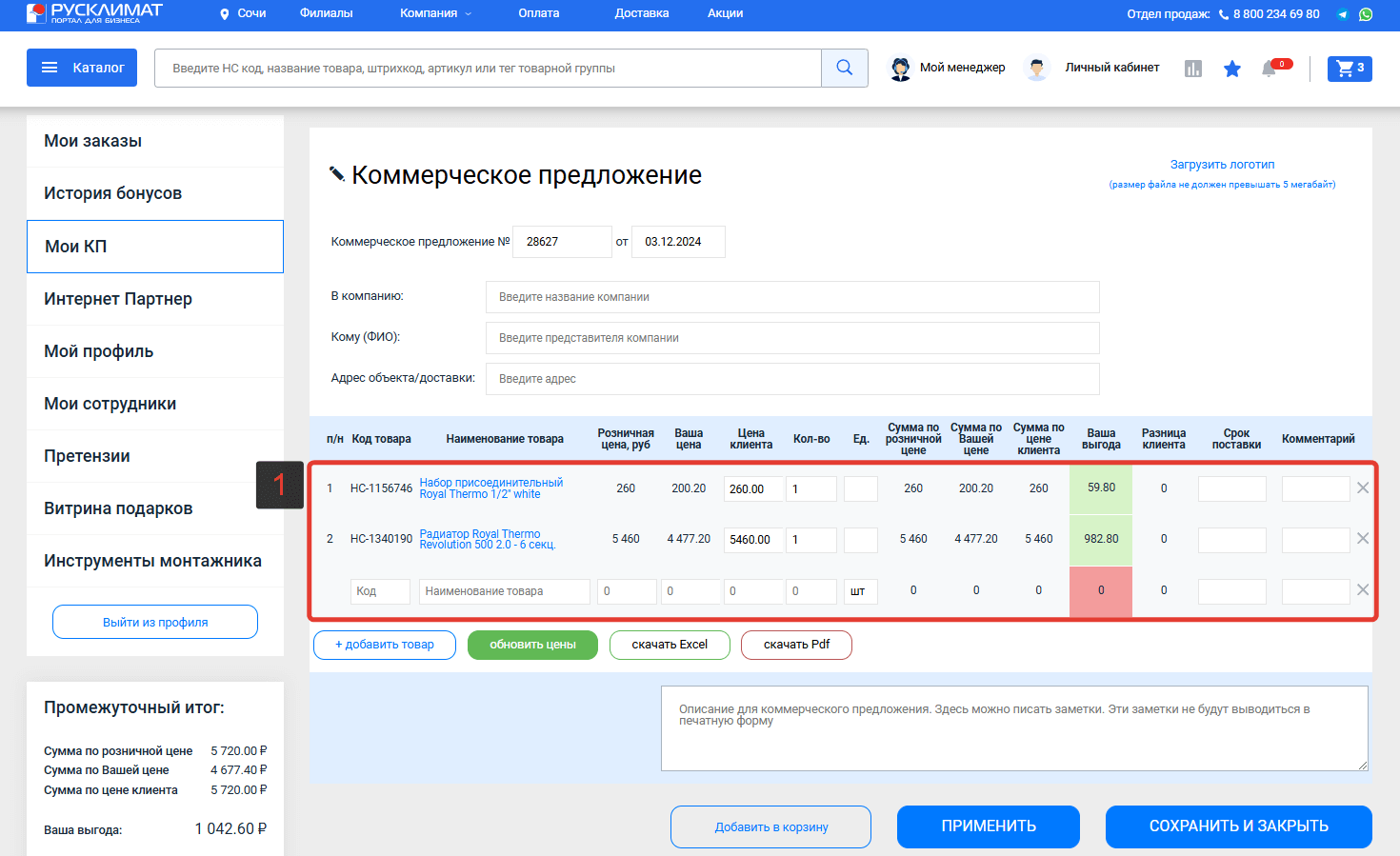Click the Сочи location pin

point(225,14)
